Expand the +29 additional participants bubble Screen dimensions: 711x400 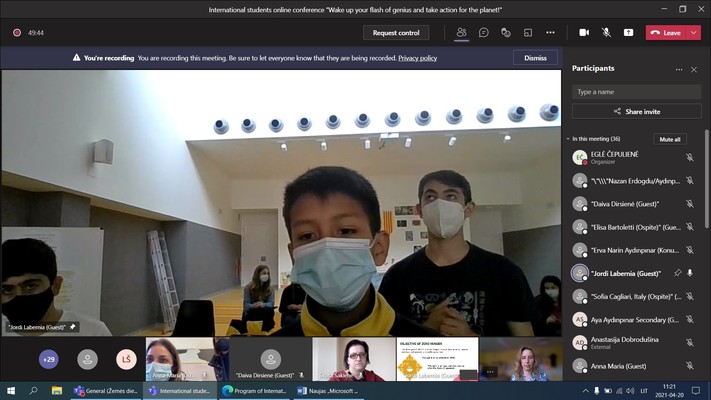[x=48, y=359]
